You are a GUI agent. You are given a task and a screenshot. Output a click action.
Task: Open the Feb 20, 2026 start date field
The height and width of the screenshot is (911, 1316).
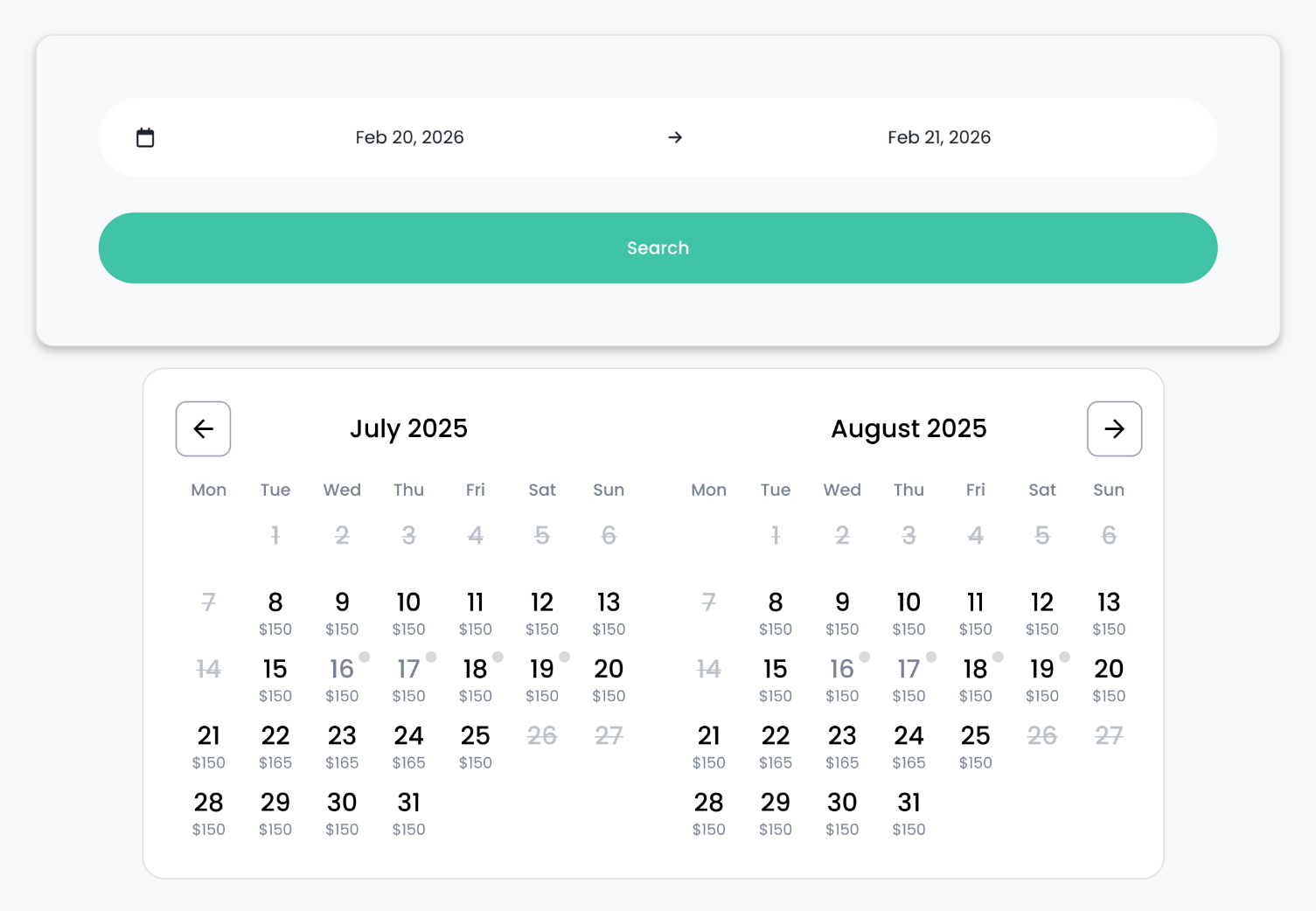[409, 137]
